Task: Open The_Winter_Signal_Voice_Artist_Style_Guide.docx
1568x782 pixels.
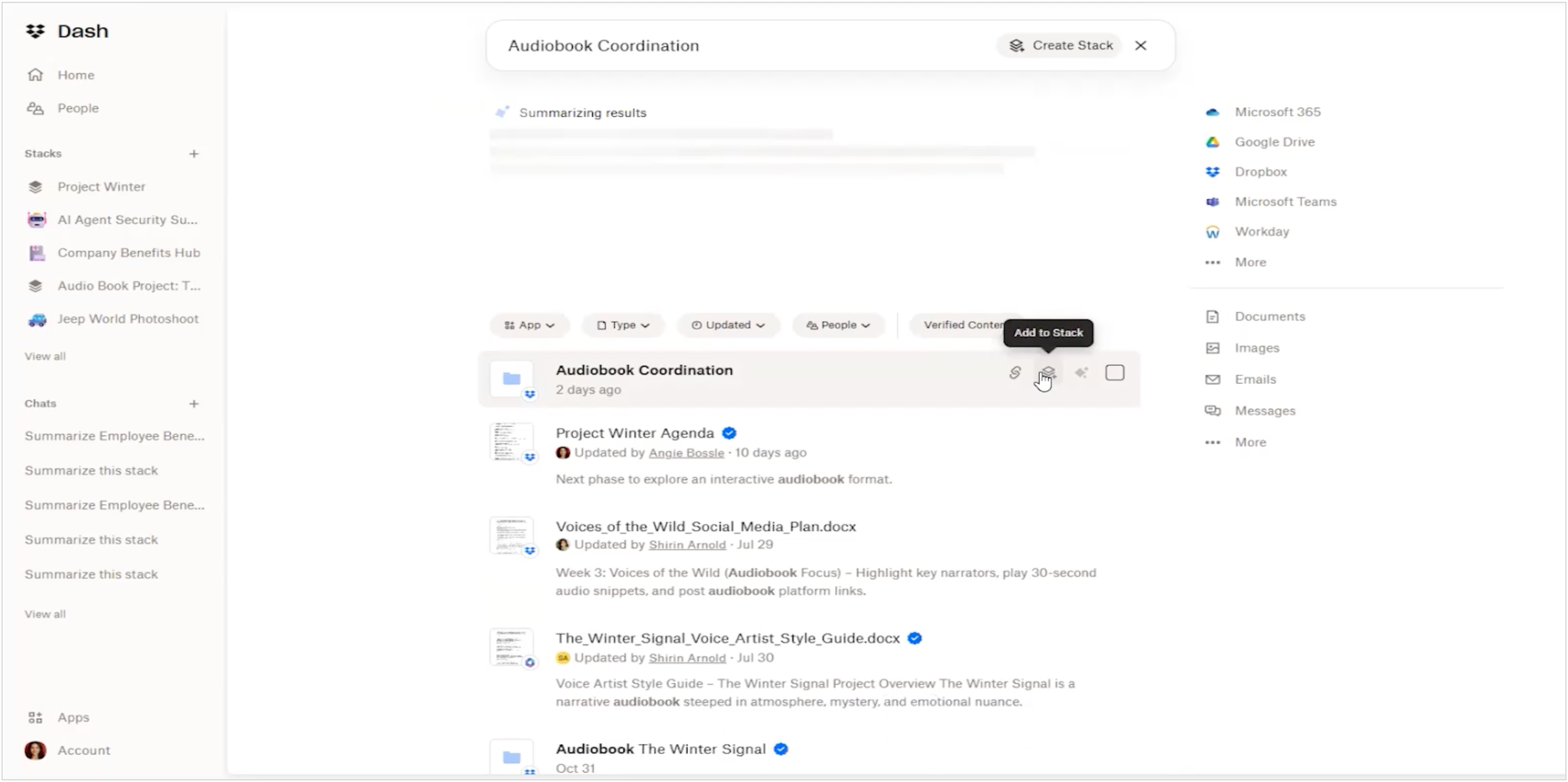Action: pos(728,639)
